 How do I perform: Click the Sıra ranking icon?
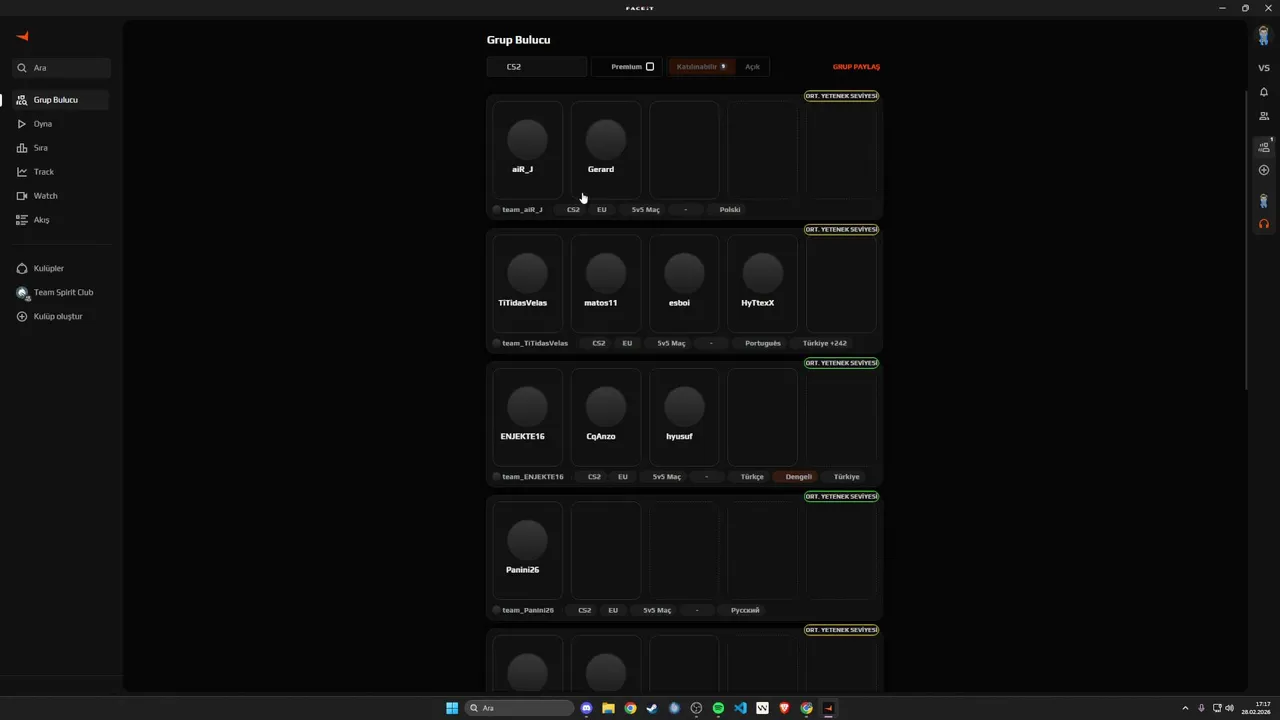point(21,148)
